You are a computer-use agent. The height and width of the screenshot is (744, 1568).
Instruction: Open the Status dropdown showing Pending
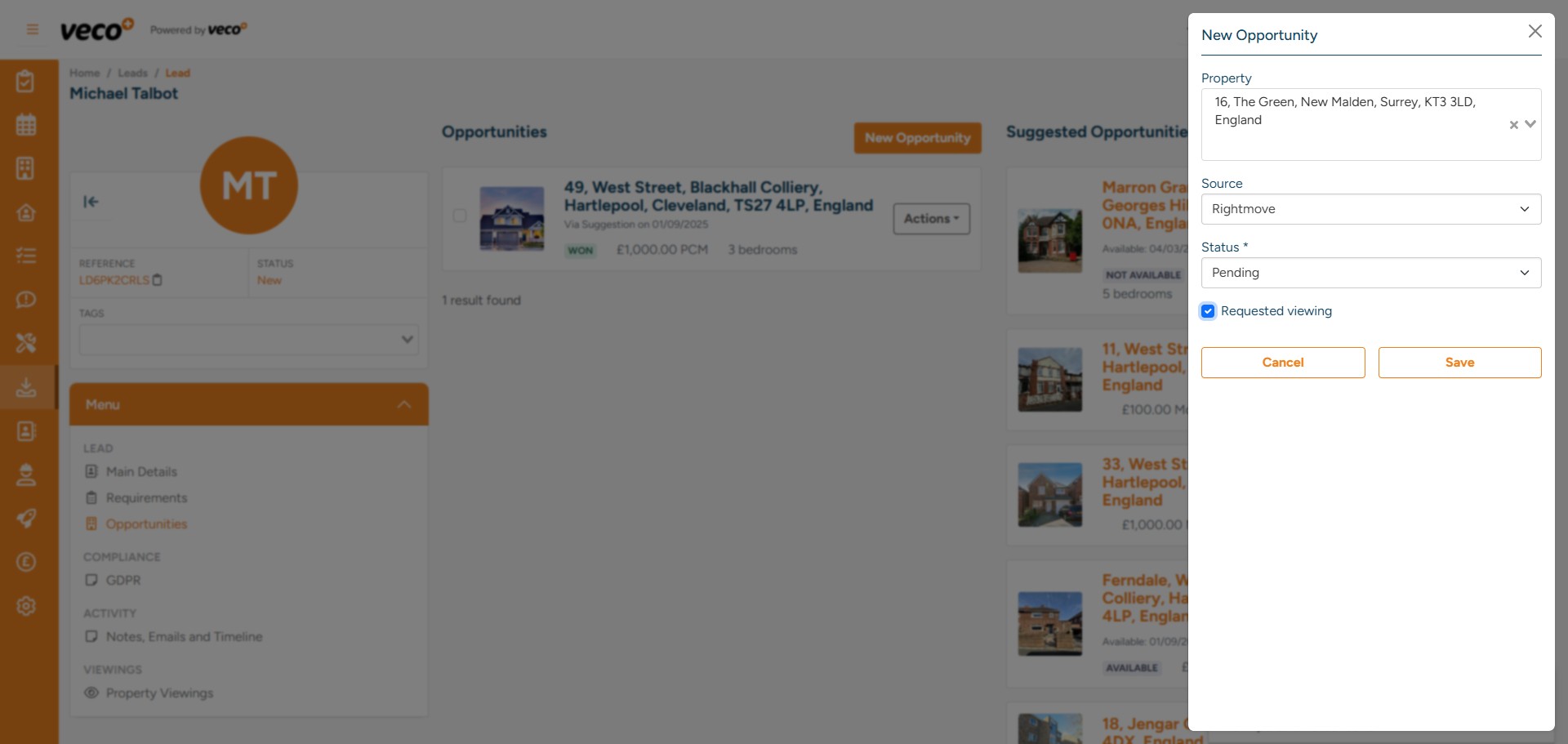point(1370,273)
